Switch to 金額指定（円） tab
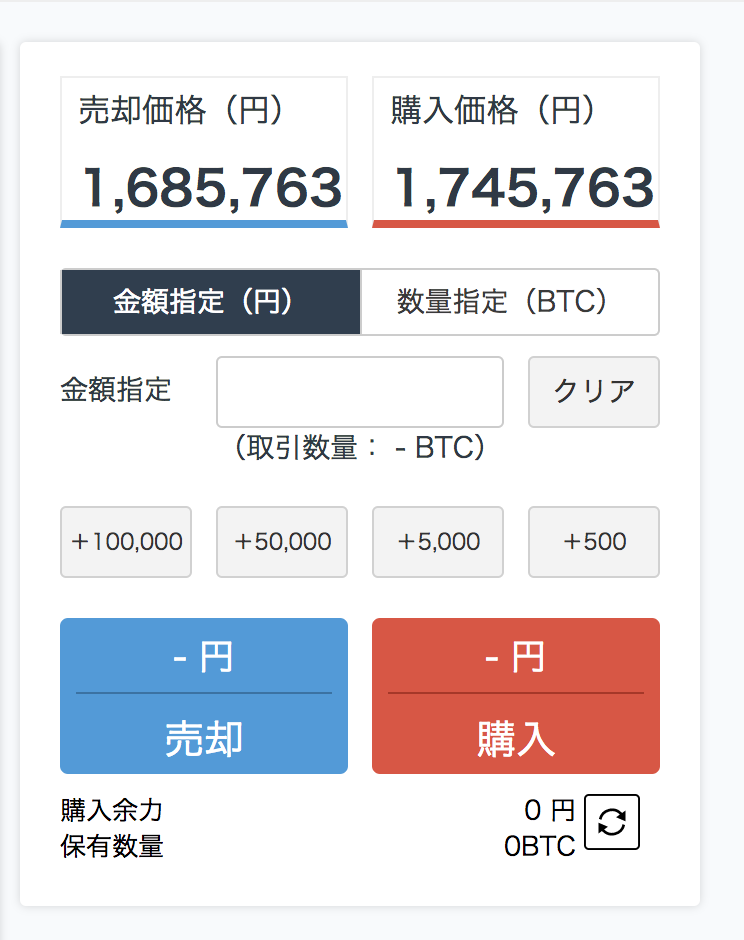744x940 pixels. tap(211, 302)
